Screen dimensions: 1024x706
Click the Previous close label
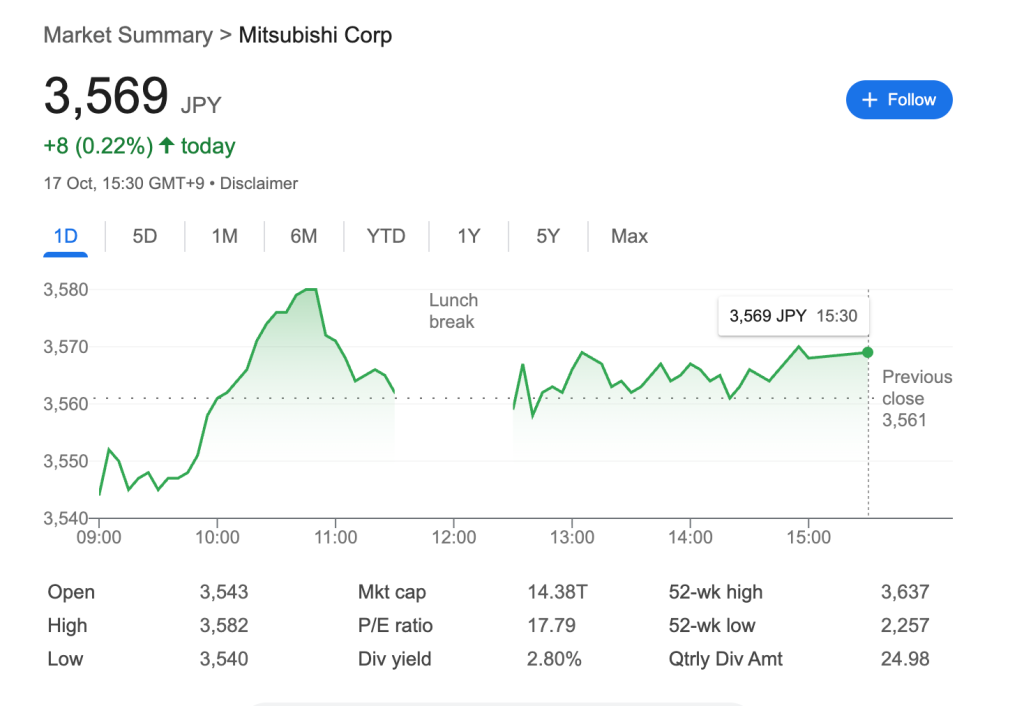[x=916, y=388]
